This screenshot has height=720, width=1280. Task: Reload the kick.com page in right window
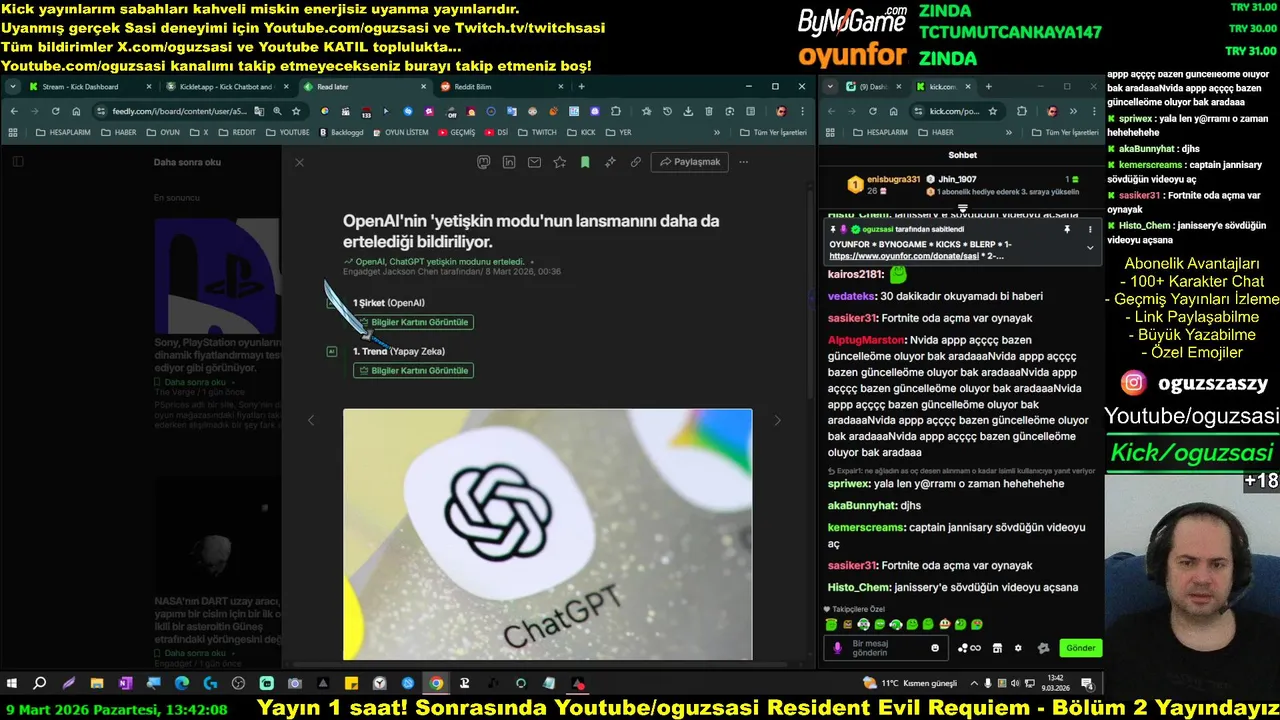pos(872,111)
